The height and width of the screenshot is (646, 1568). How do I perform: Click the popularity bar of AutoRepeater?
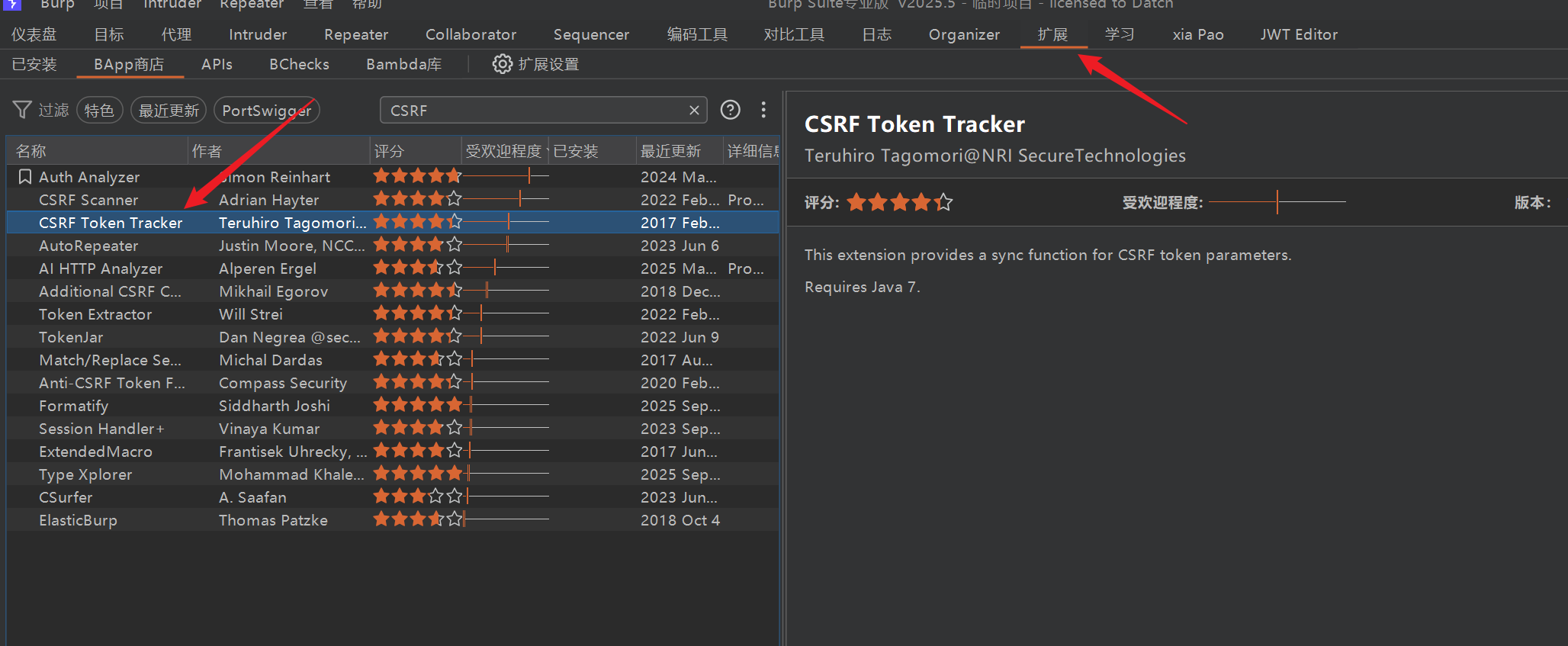506,246
